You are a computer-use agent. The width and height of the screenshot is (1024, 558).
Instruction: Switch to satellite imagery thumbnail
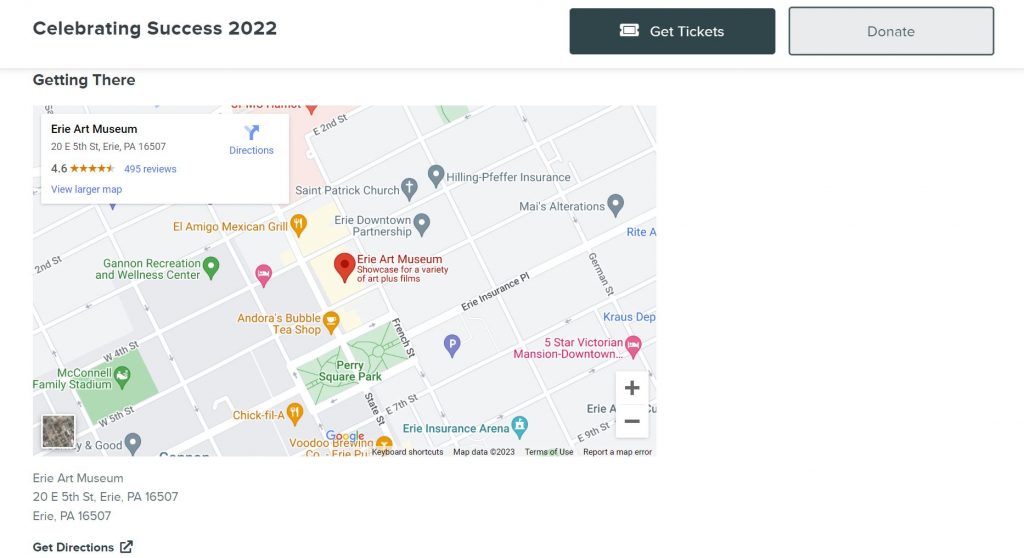point(58,431)
